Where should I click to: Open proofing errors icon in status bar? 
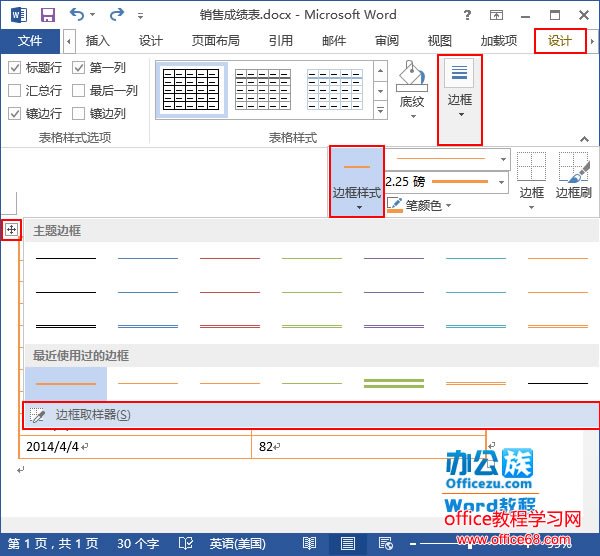[x=186, y=543]
